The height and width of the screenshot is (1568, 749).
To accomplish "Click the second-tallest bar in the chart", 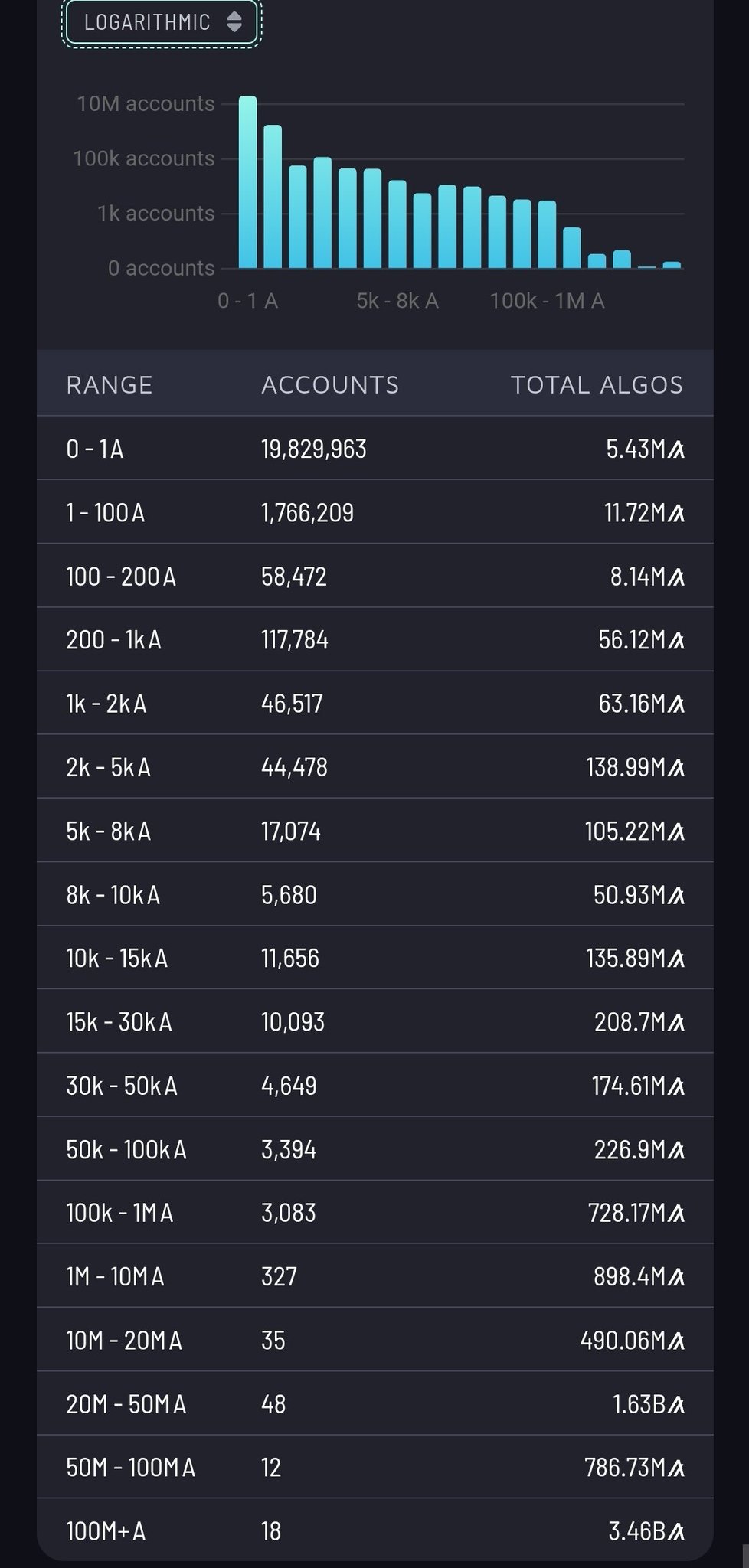I will (x=273, y=197).
